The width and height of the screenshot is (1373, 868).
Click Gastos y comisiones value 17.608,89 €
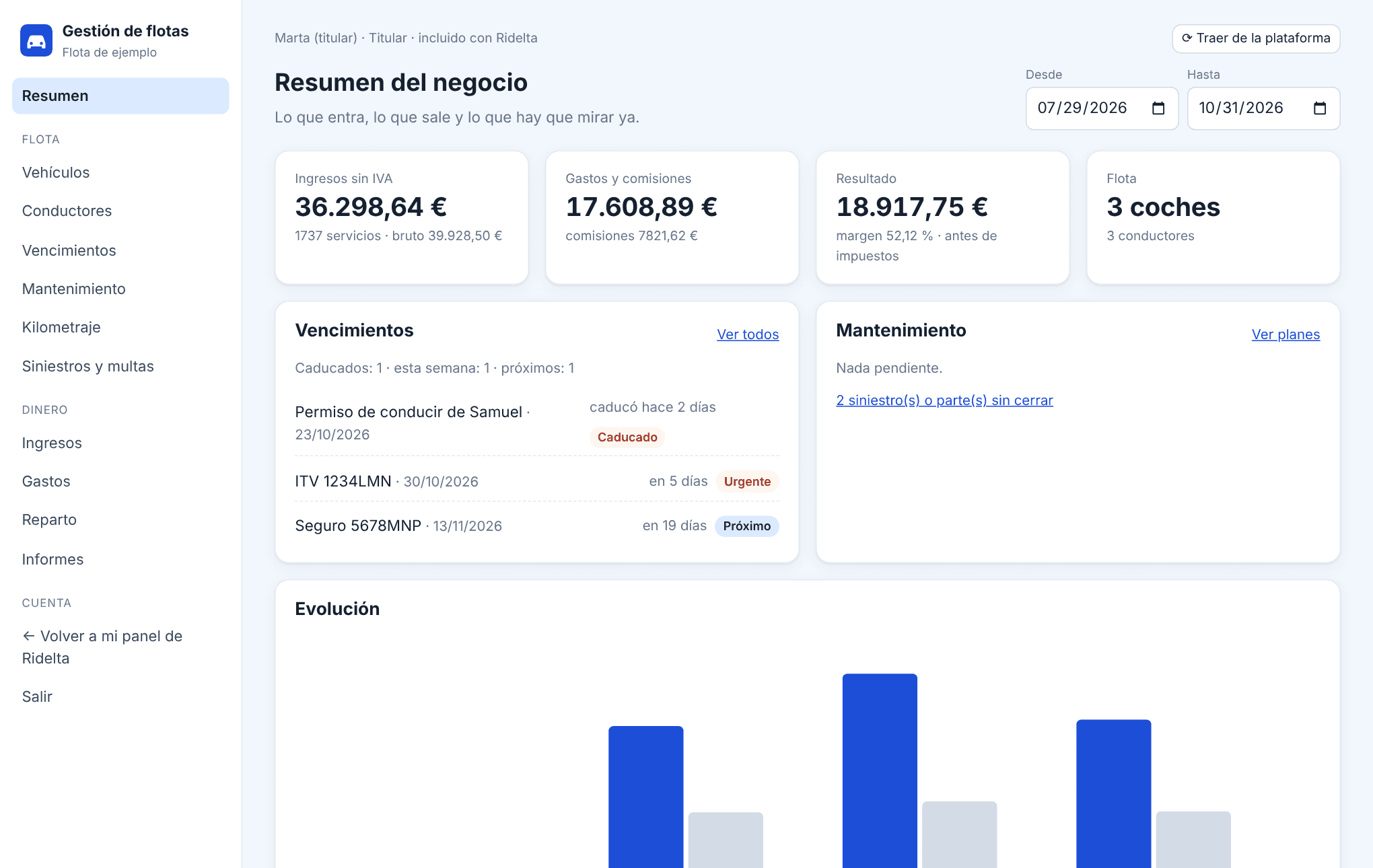tap(641, 207)
